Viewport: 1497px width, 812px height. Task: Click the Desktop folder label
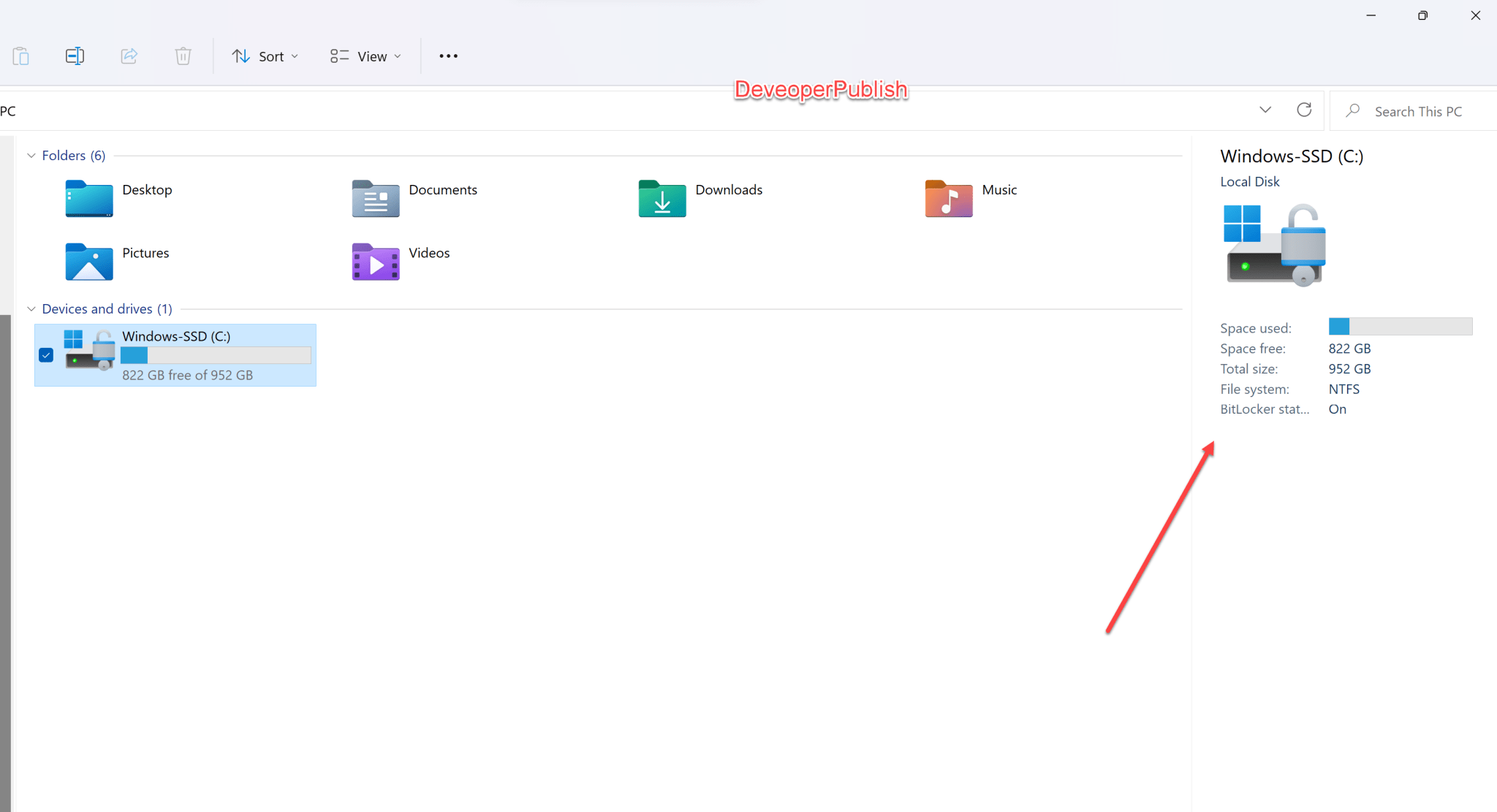tap(147, 190)
